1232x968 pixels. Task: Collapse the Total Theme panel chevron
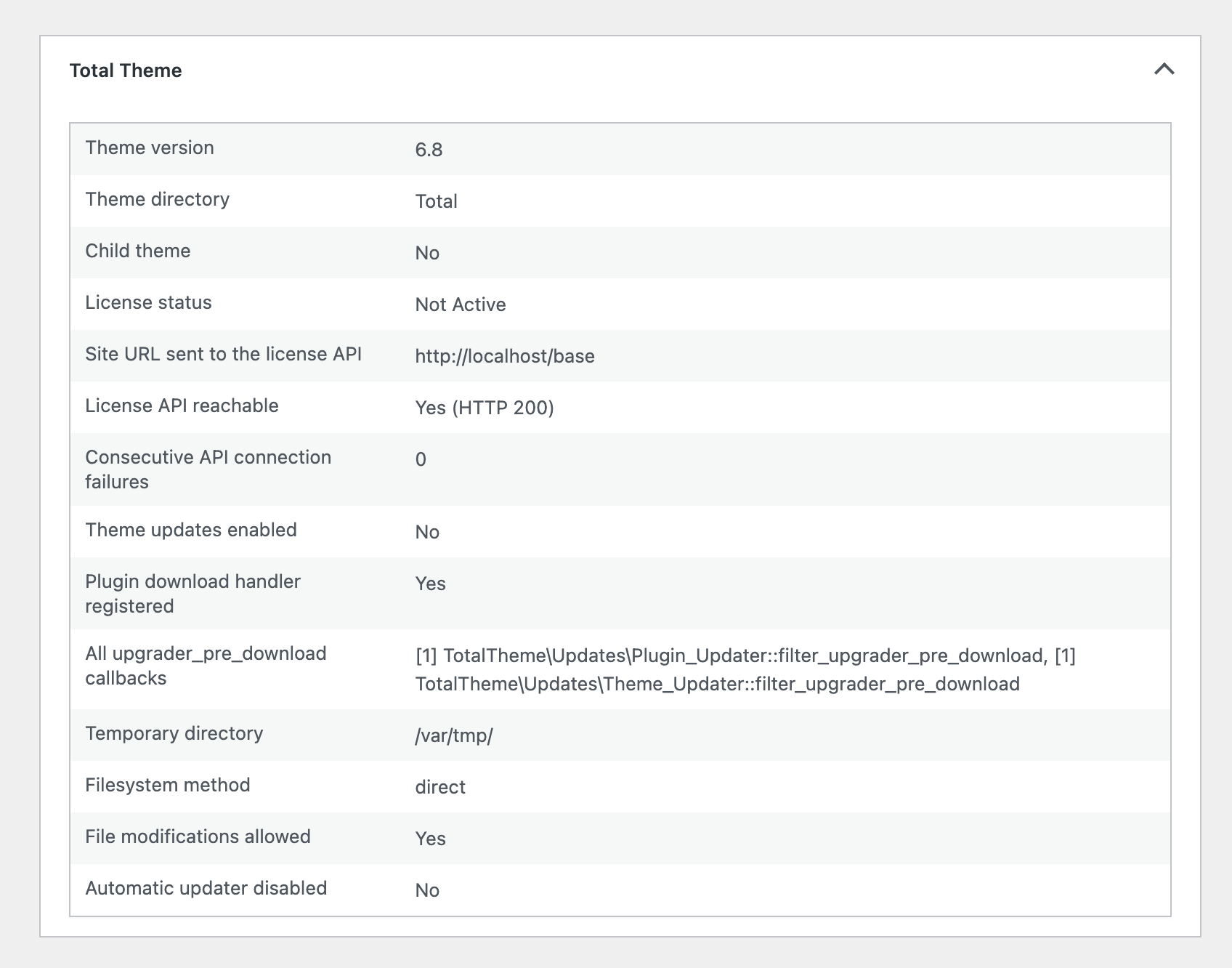coord(1164,70)
